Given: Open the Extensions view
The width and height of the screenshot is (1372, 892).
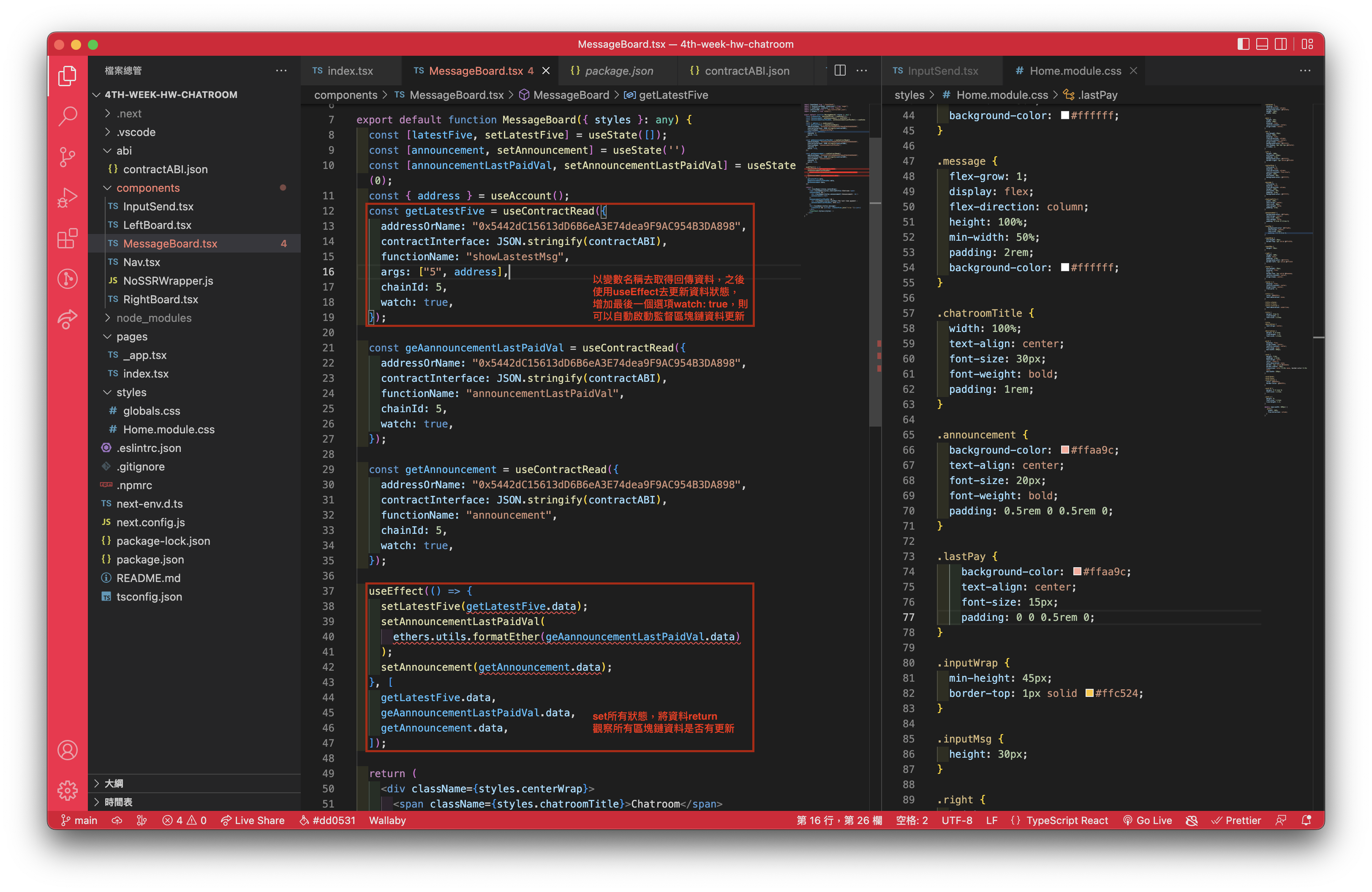Looking at the screenshot, I should [x=68, y=238].
